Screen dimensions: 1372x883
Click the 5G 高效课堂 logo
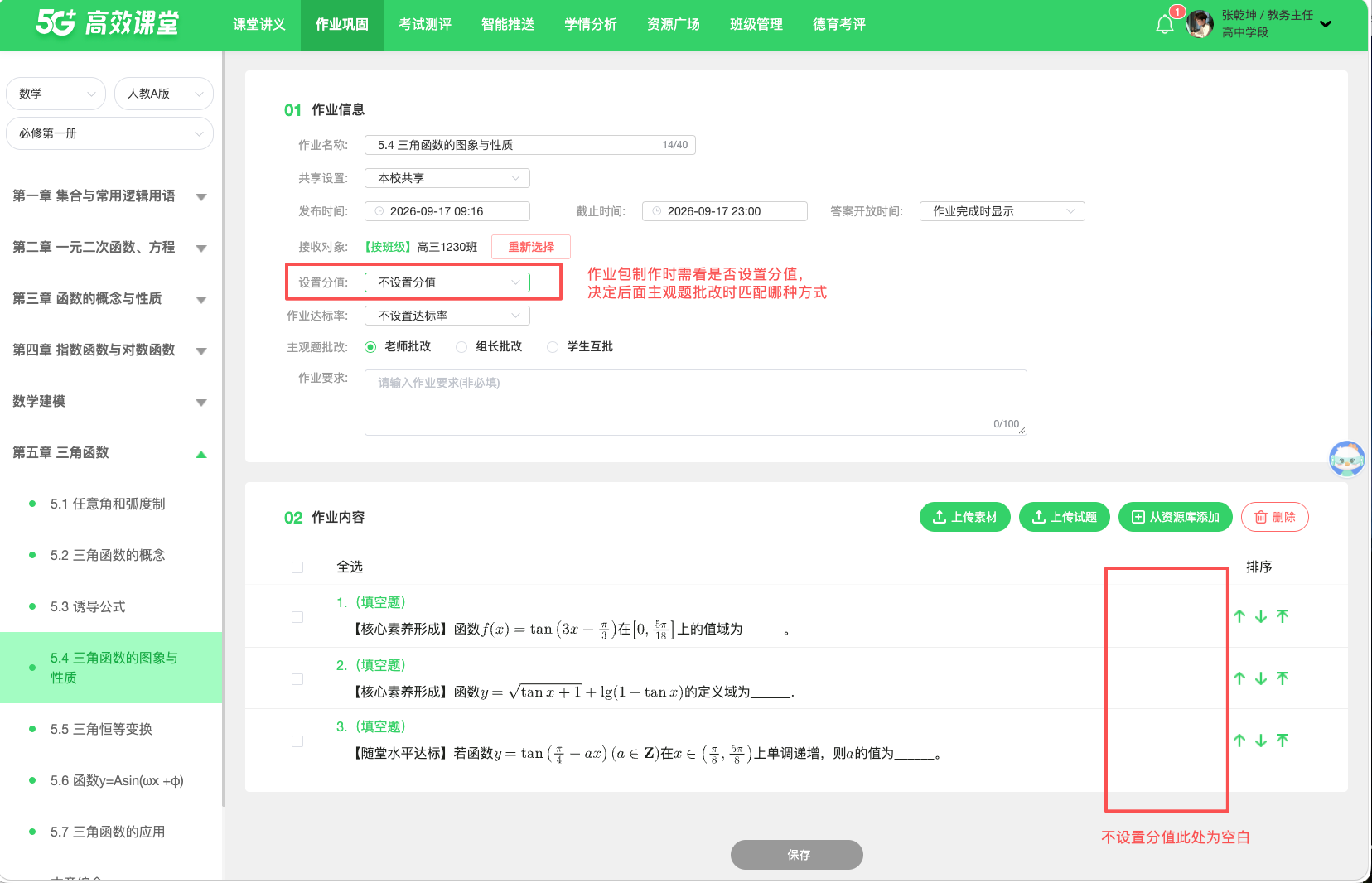click(108, 23)
